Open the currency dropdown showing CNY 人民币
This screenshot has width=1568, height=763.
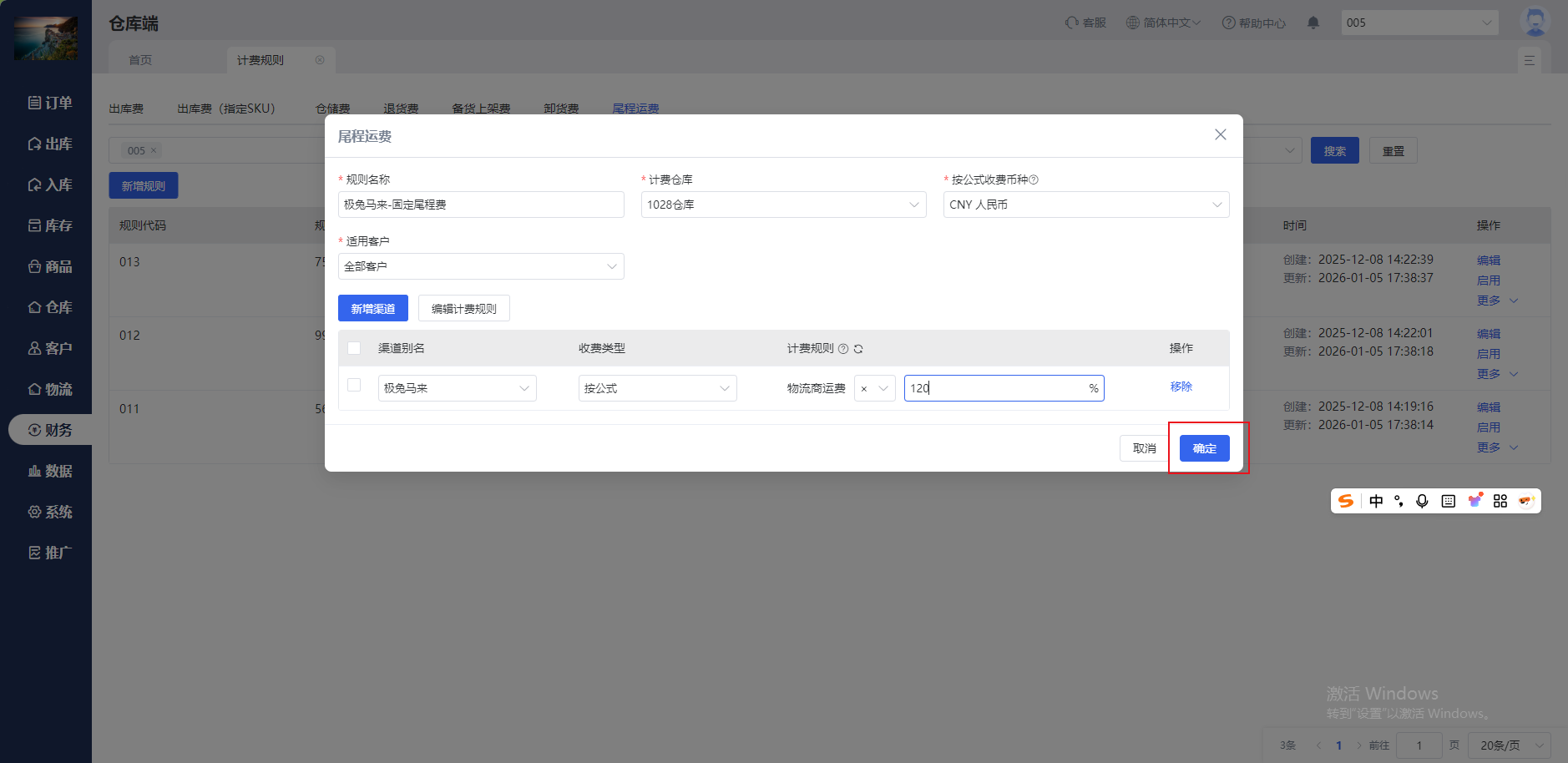(1084, 204)
